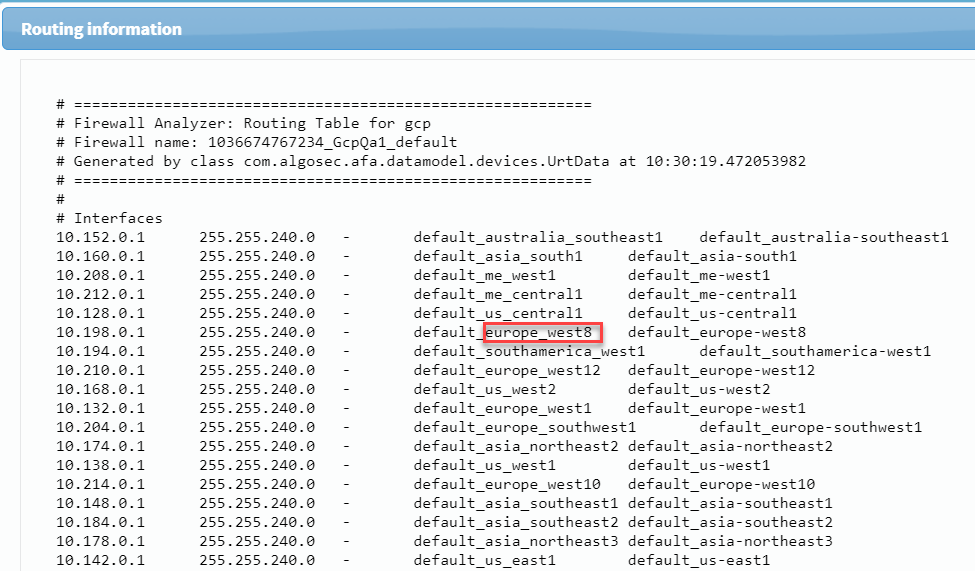Screen dimensions: 975x571
Task: Click the default_australia_southeast1 interface name
Action: coord(538,237)
